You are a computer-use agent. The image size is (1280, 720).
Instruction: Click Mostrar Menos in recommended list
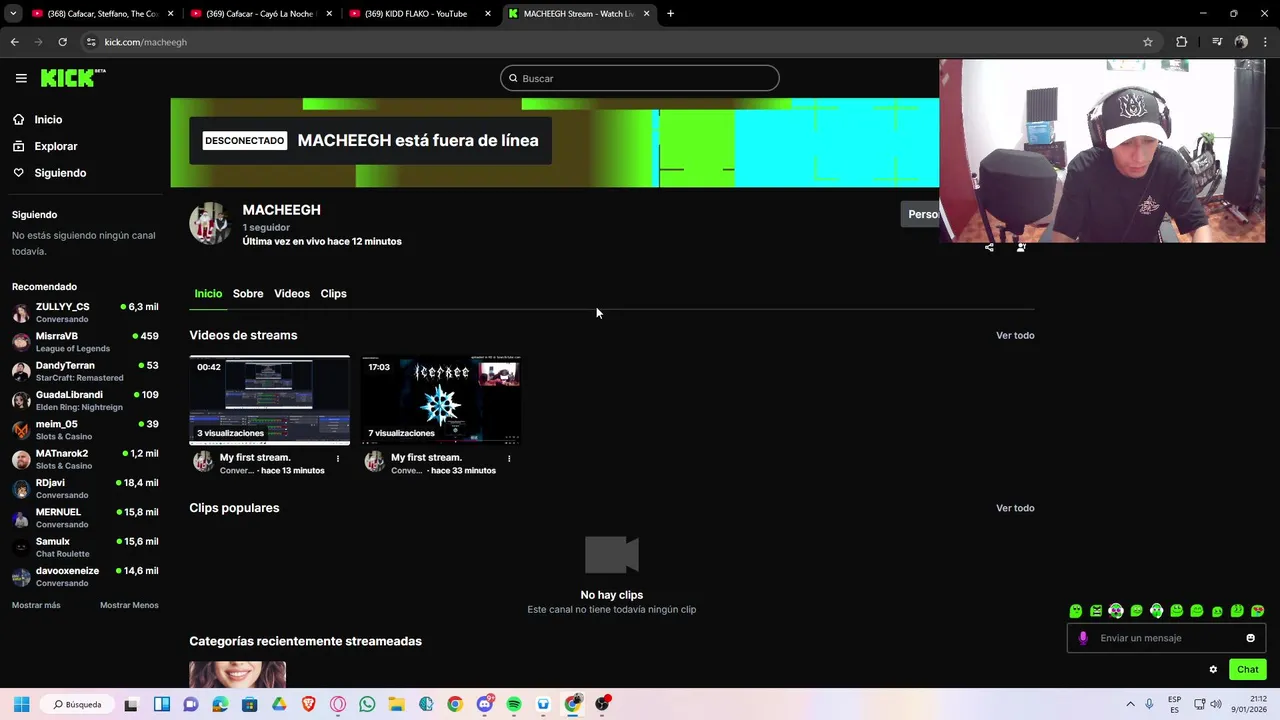129,605
